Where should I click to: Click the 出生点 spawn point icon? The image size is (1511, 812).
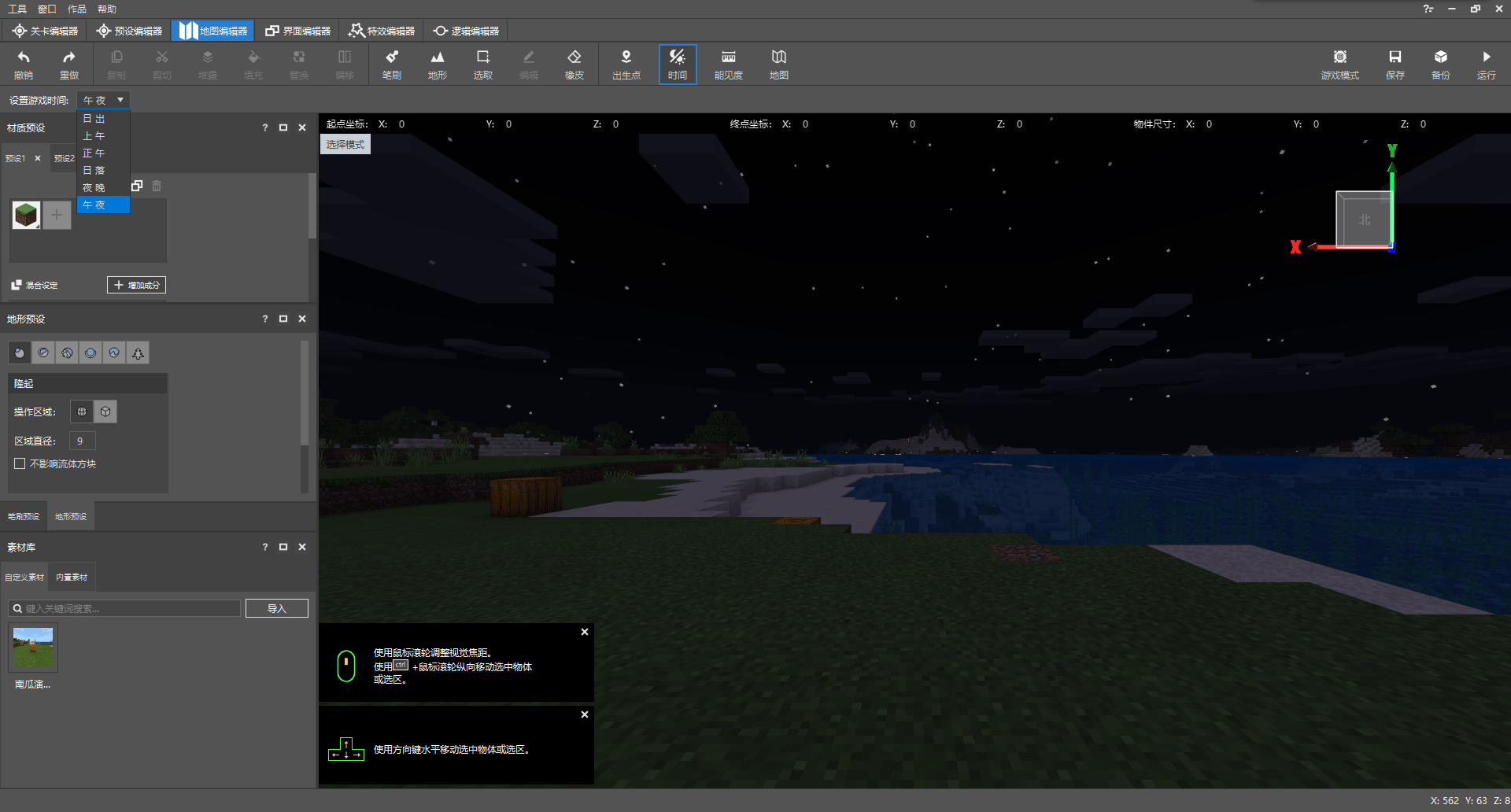(626, 64)
